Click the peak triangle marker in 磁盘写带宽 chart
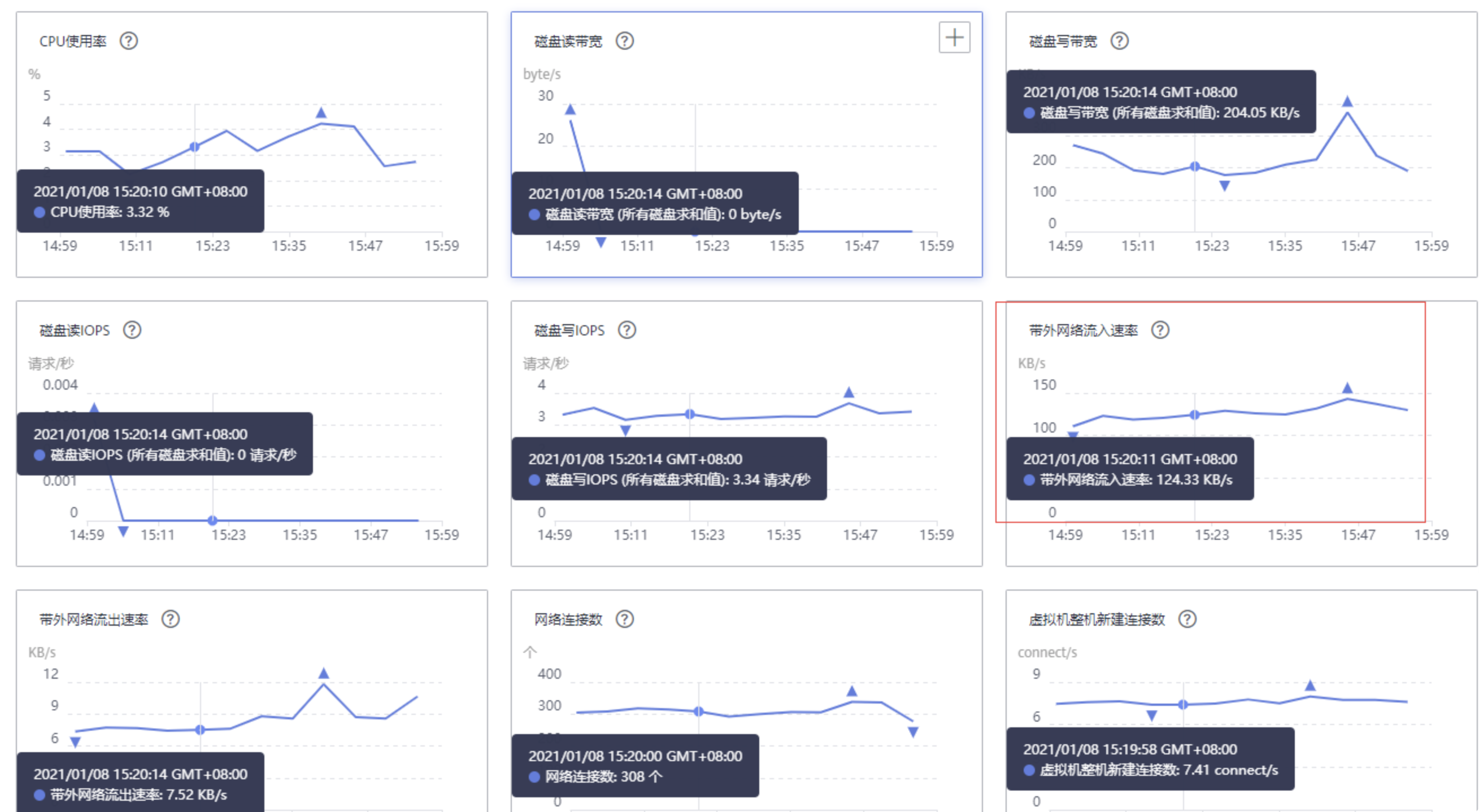The width and height of the screenshot is (1479, 812). tap(1347, 102)
